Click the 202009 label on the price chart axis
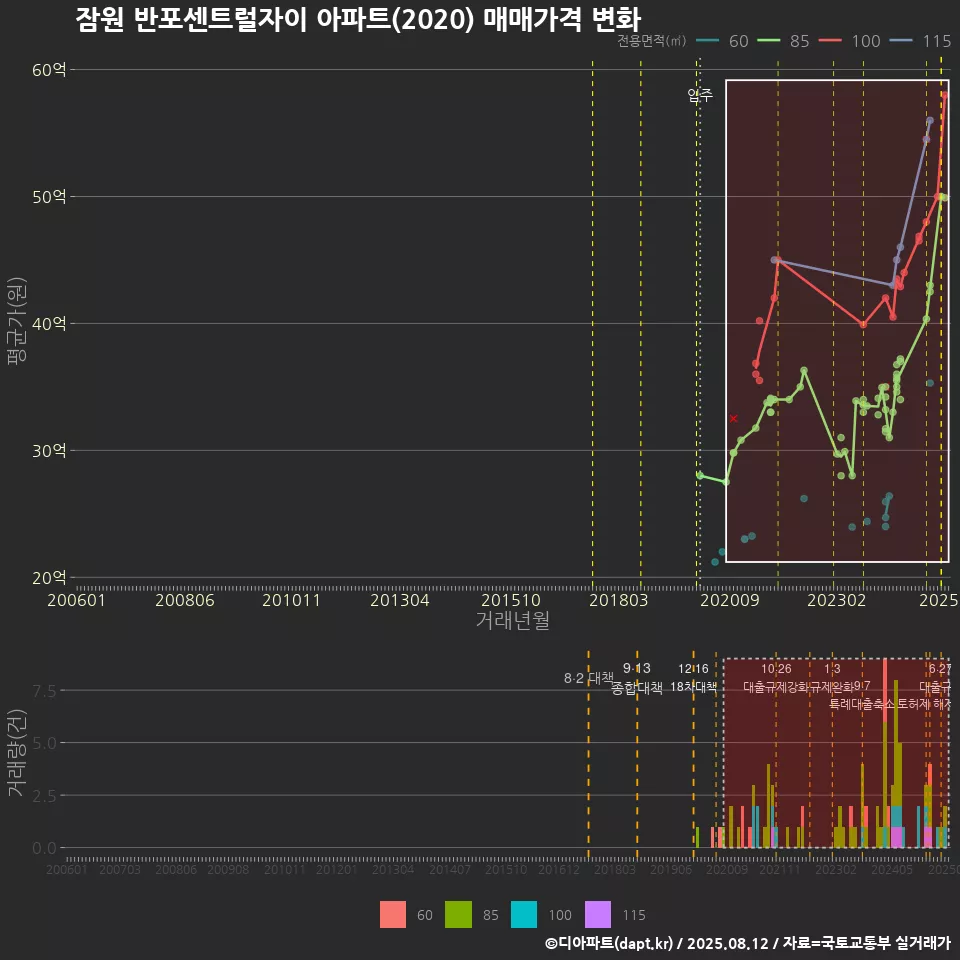The image size is (960, 960). click(x=730, y=600)
